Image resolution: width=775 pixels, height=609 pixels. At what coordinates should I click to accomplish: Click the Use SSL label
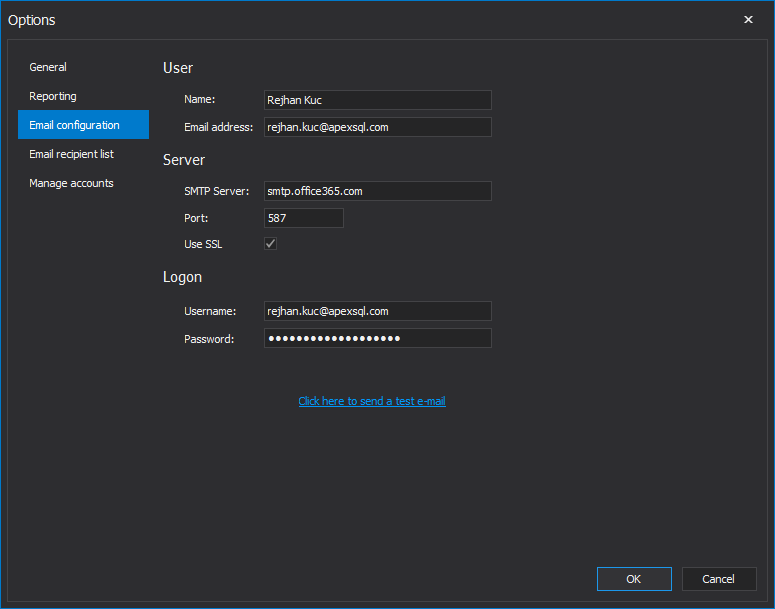203,244
